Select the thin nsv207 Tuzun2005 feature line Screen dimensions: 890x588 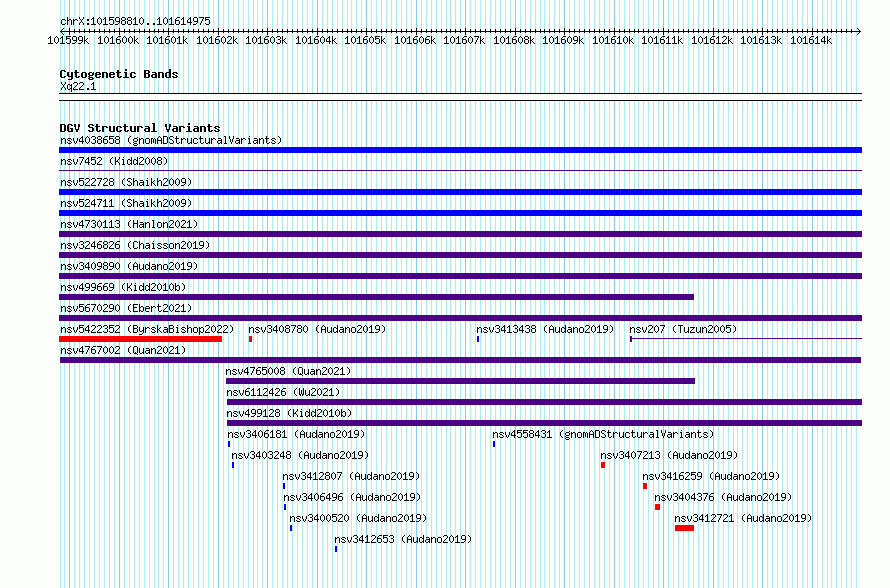(746, 339)
